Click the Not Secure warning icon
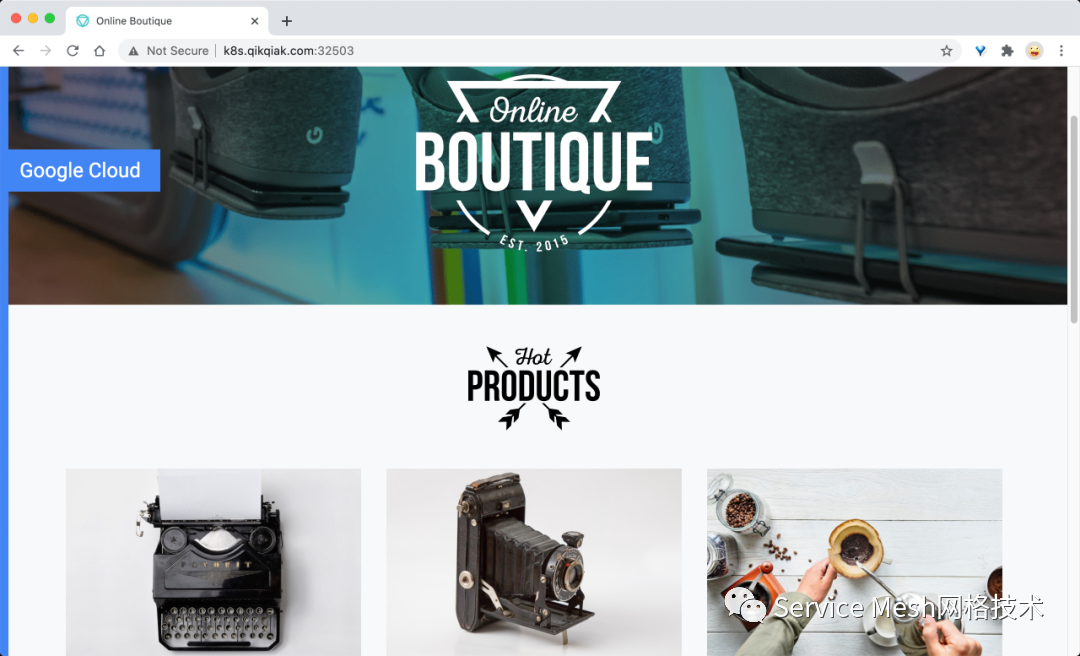The height and width of the screenshot is (656, 1080). [134, 50]
